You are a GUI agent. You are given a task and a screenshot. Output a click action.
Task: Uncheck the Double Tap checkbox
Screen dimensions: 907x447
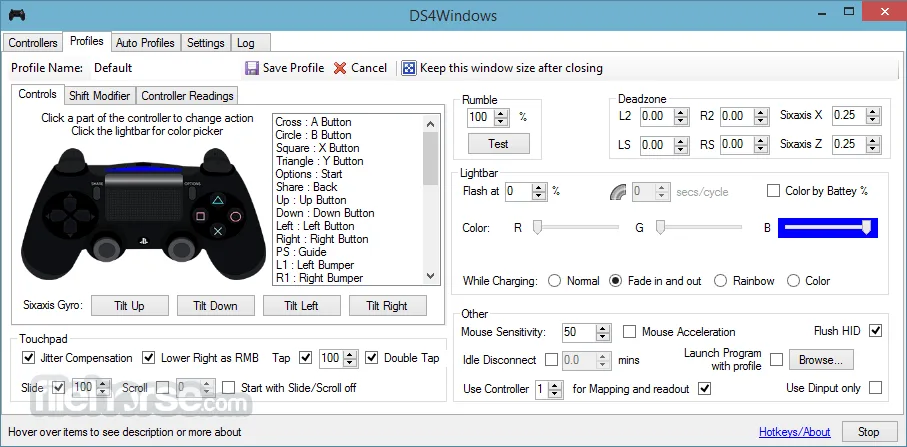(372, 358)
